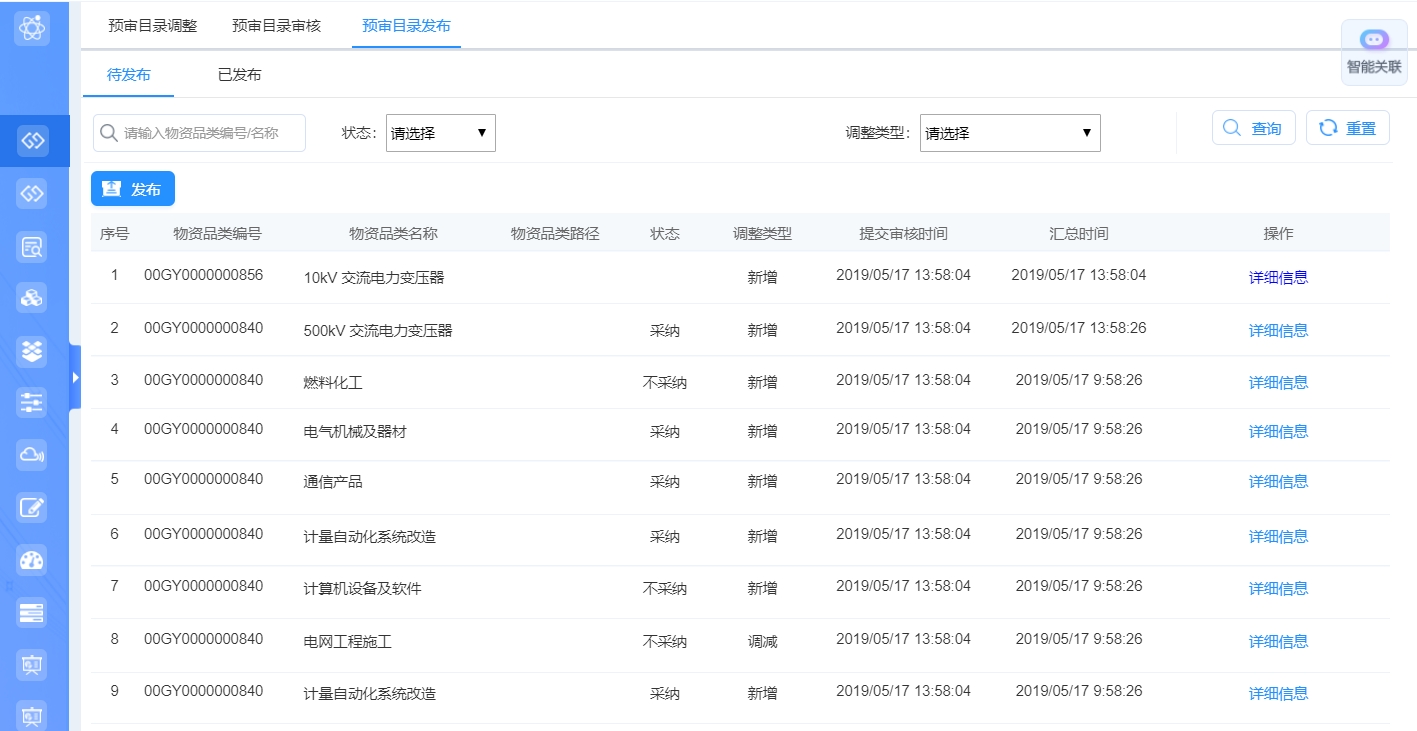
Task: Open the 状态 dropdown
Action: pyautogui.click(x=441, y=133)
